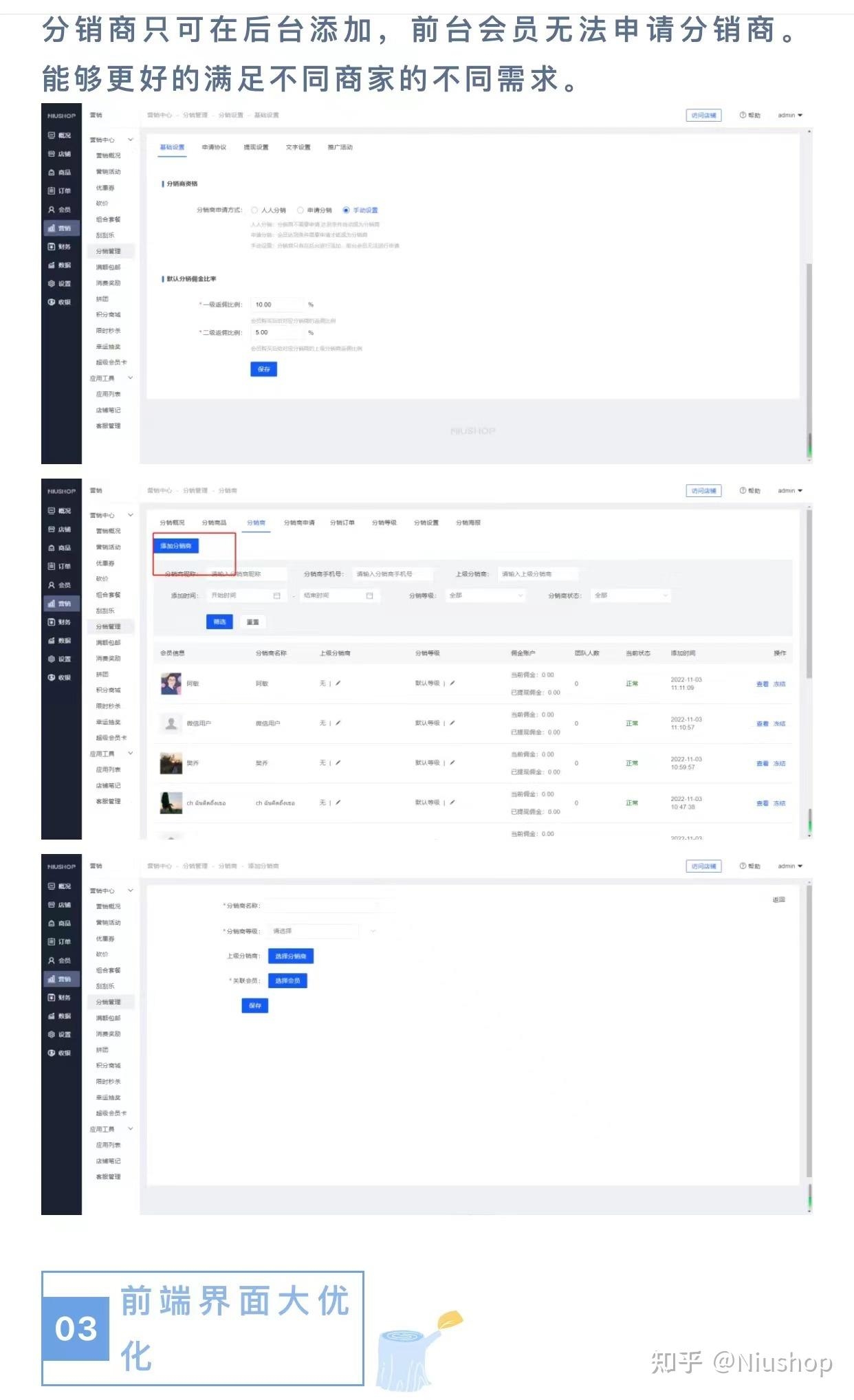Choose the 申请分销 radio option
Screen dimensions: 854x1400
coord(300,210)
